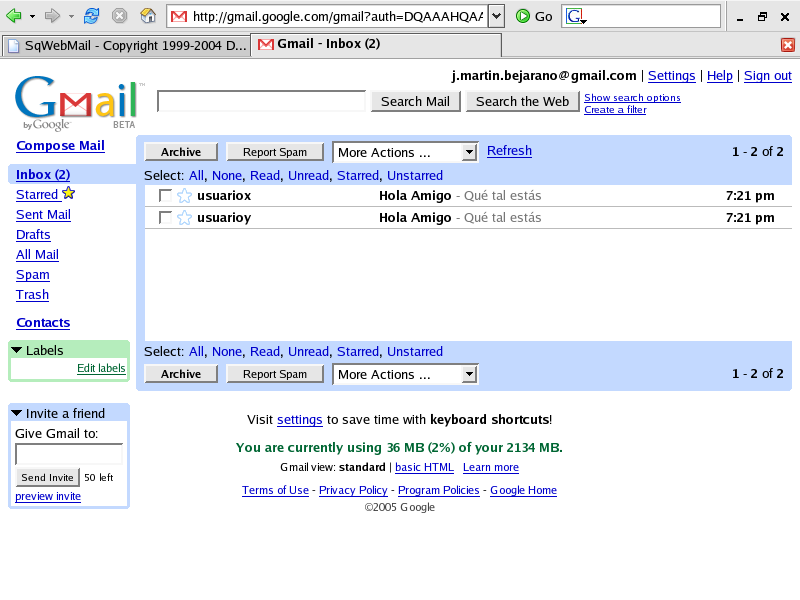Click the Sign out link
This screenshot has width=800, height=600.
pos(767,76)
